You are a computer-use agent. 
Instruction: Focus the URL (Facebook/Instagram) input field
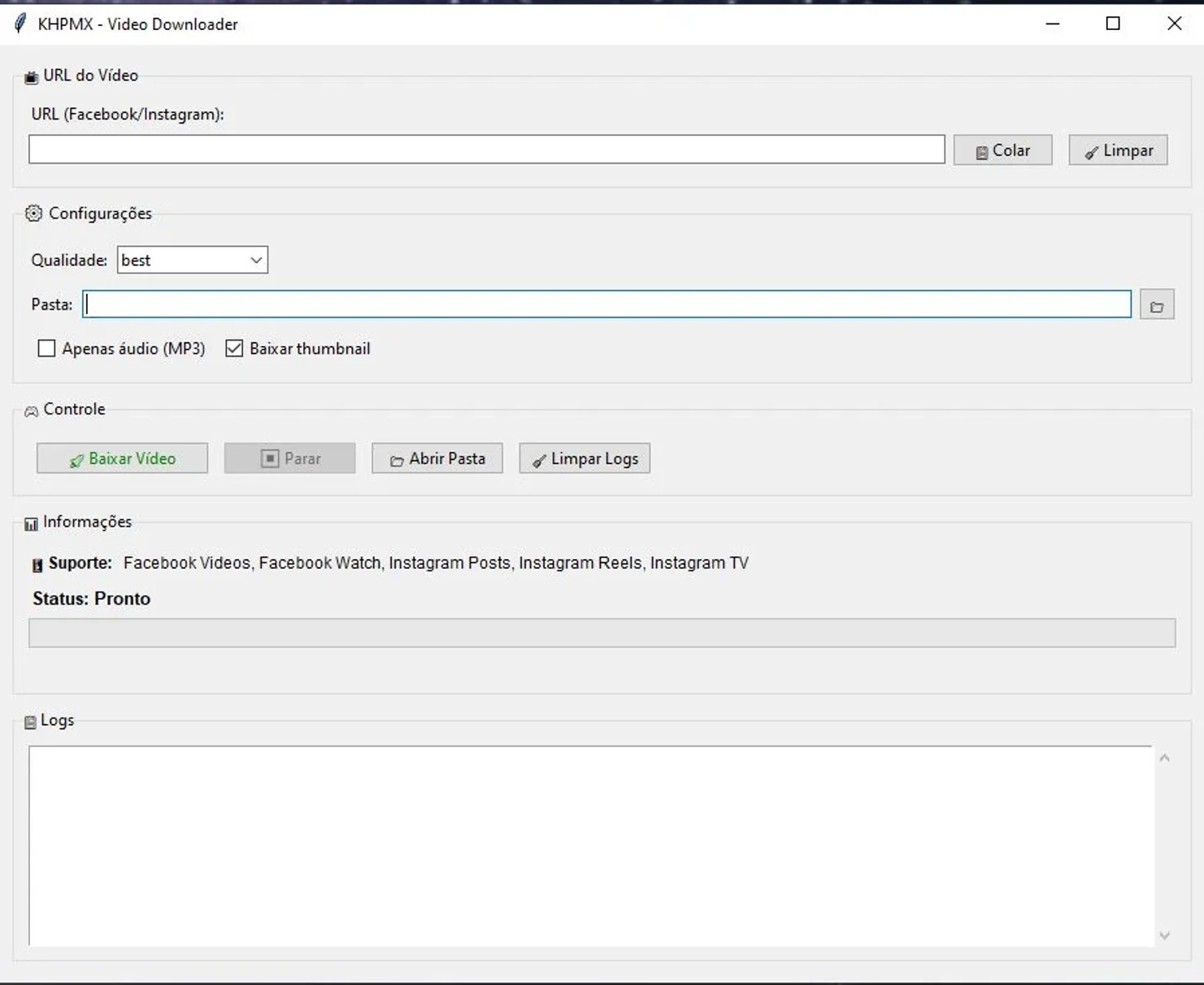(486, 150)
